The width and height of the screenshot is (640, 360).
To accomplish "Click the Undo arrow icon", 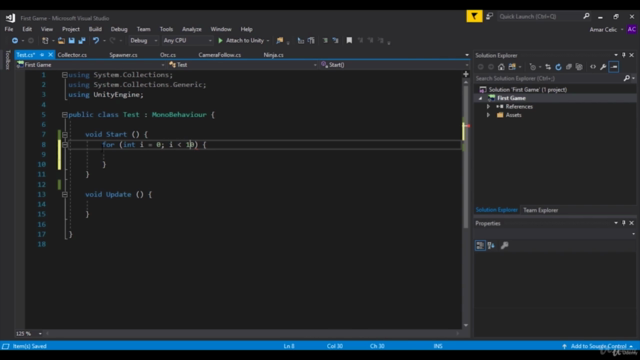I will click(x=96, y=40).
